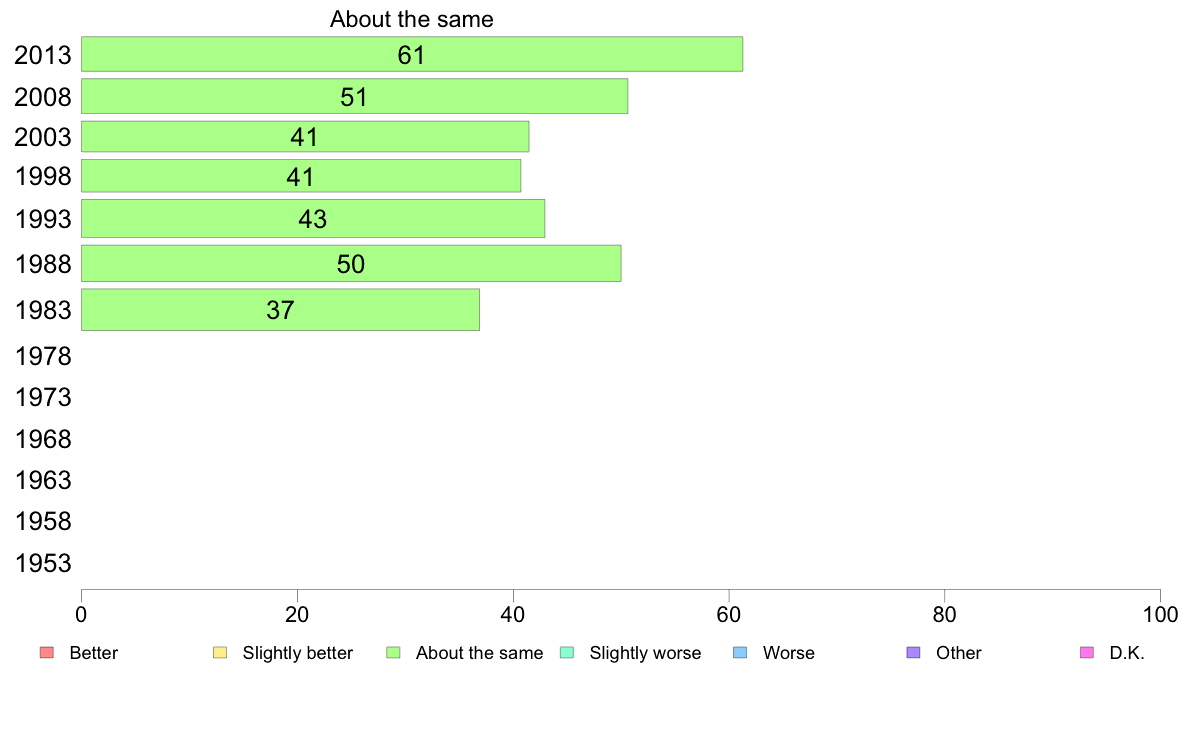Viewport: 1188px width, 736px height.
Task: Select the 1993 bar showing 43
Action: [x=313, y=218]
